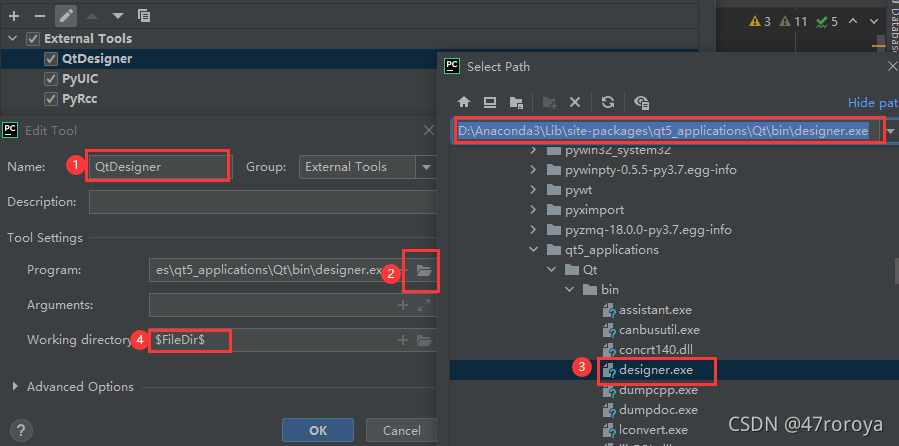Open path history dropdown in Select Path
Image resolution: width=899 pixels, height=446 pixels.
click(x=890, y=132)
